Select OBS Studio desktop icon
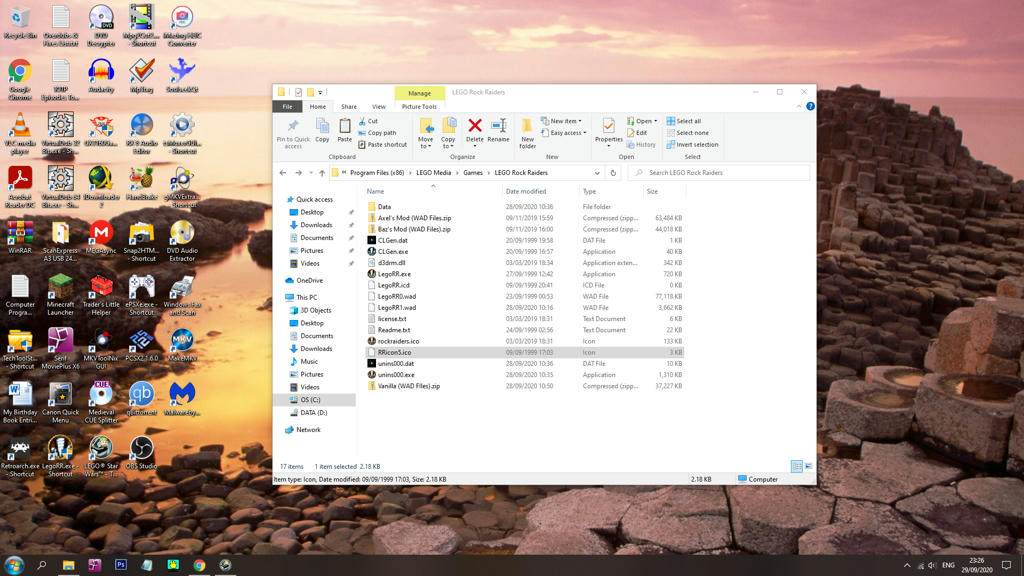The height and width of the screenshot is (576, 1024). [x=141, y=453]
